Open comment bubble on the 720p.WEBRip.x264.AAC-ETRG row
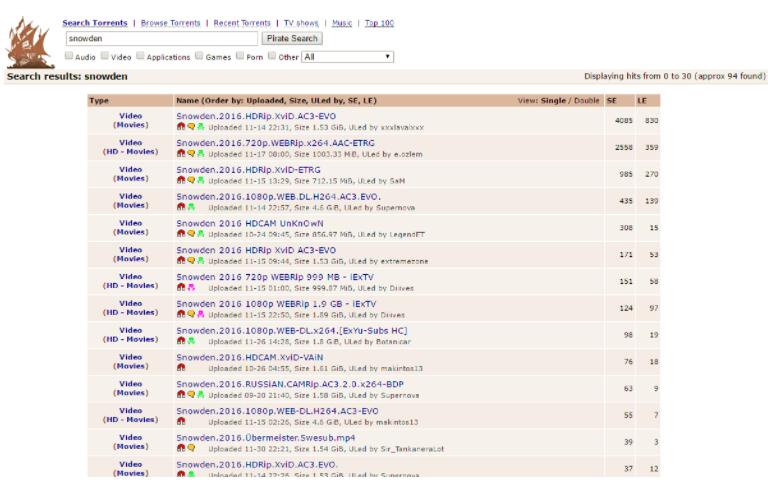The image size is (768, 486). click(x=191, y=154)
